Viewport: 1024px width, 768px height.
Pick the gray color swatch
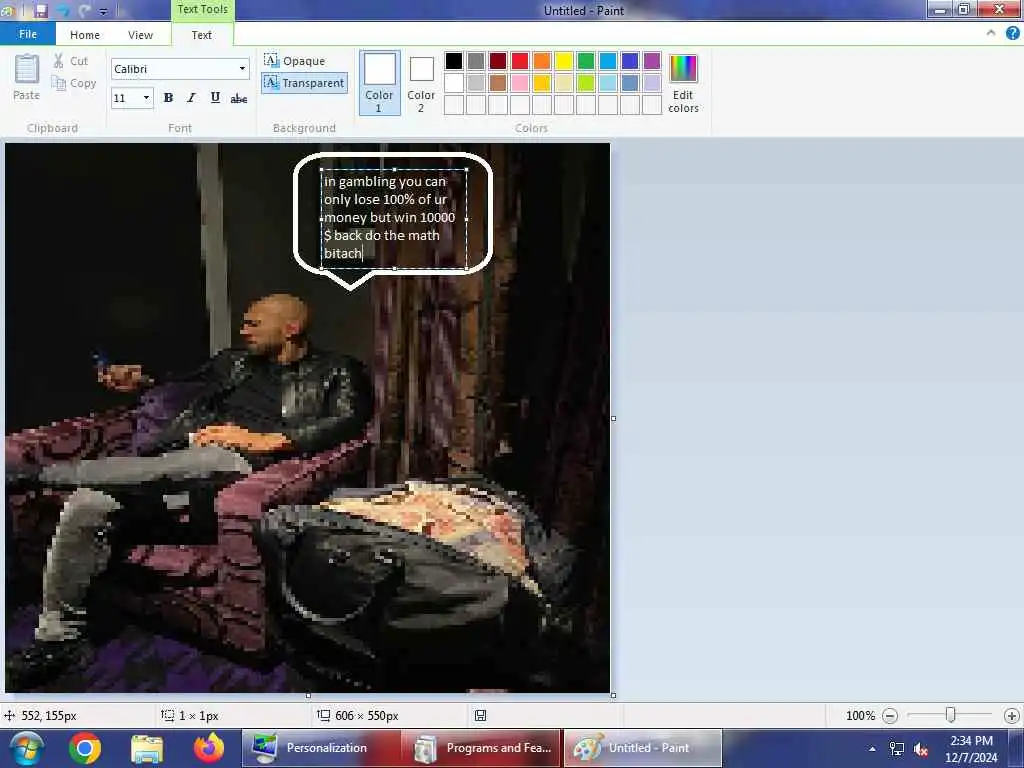[x=476, y=61]
